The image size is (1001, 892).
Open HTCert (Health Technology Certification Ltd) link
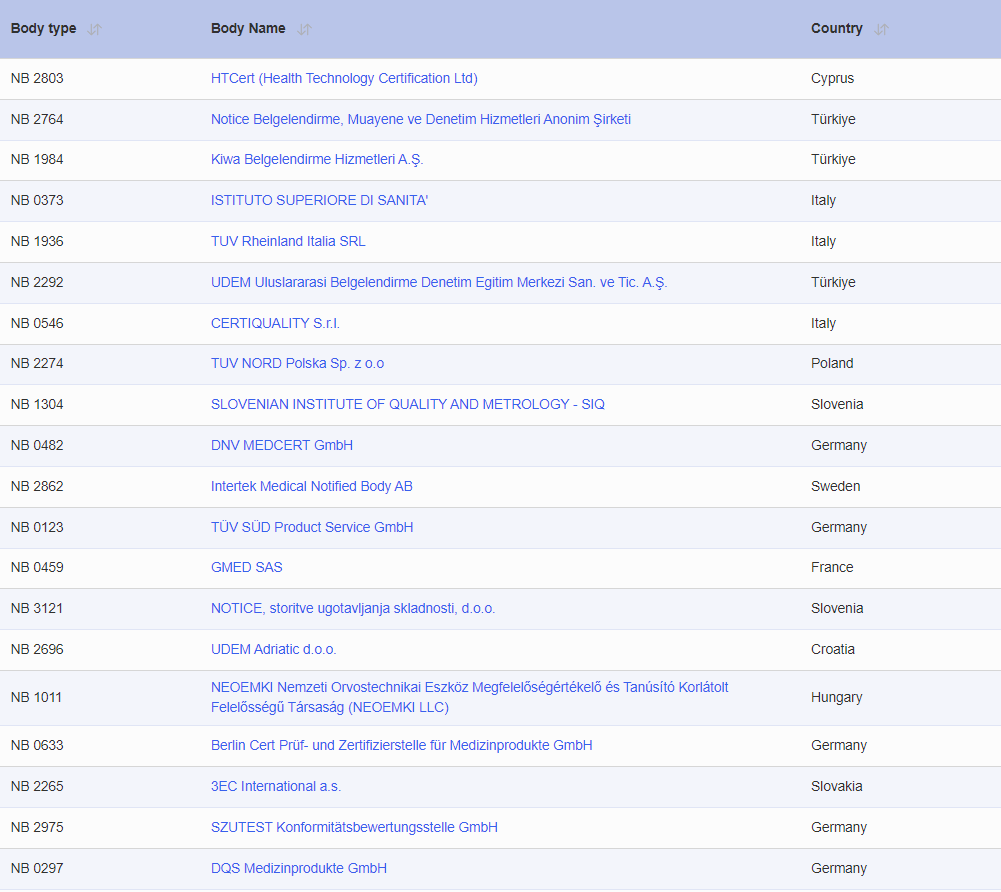344,78
